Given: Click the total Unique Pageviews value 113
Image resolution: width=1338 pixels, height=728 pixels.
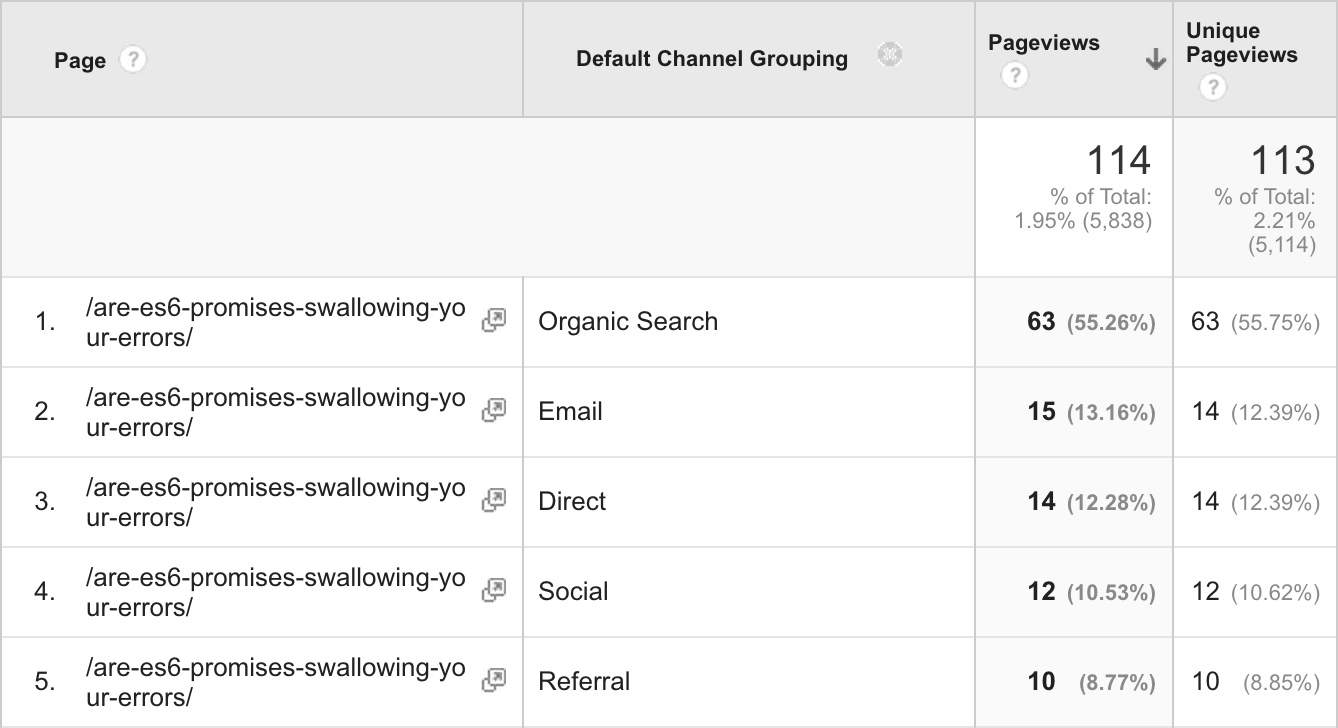Looking at the screenshot, I should 1283,160.
